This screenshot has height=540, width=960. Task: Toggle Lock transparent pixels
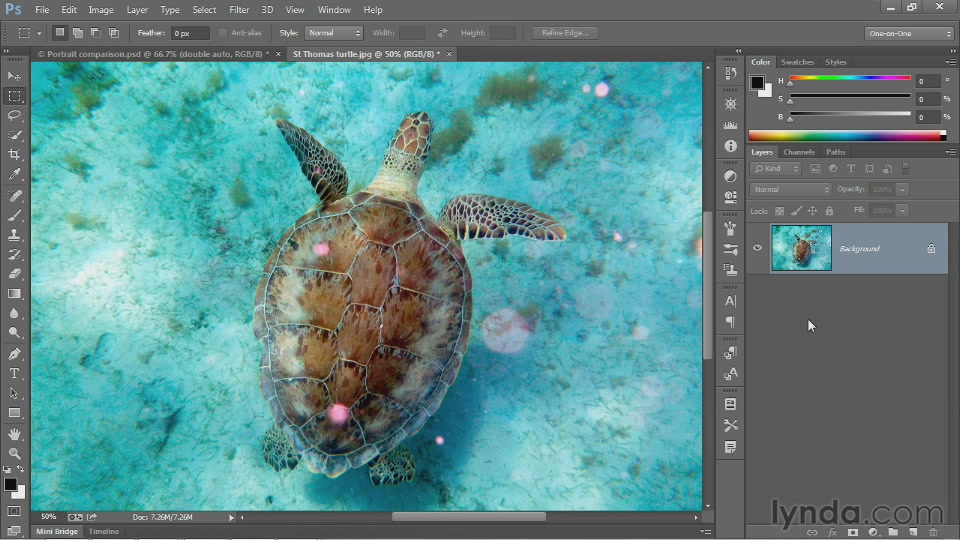779,211
